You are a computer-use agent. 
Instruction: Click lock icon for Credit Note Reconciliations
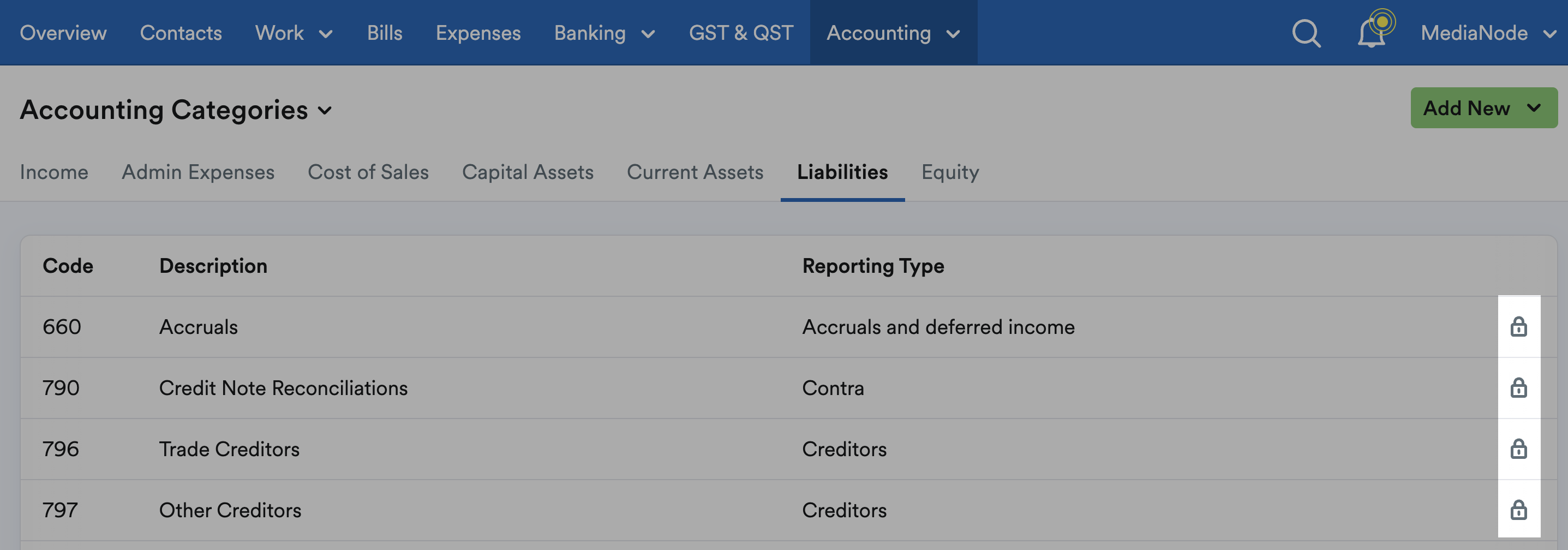pyautogui.click(x=1518, y=387)
